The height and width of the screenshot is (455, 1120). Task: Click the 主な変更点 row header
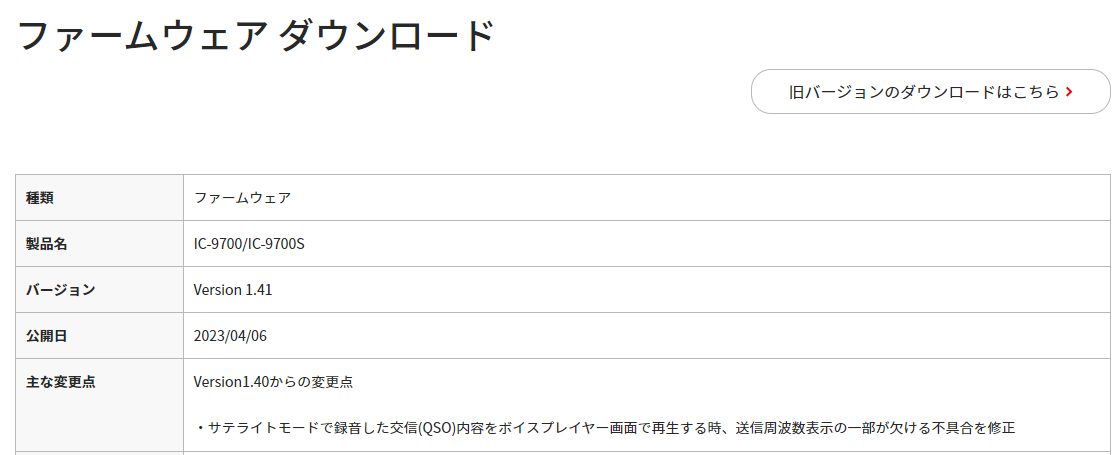tap(99, 404)
